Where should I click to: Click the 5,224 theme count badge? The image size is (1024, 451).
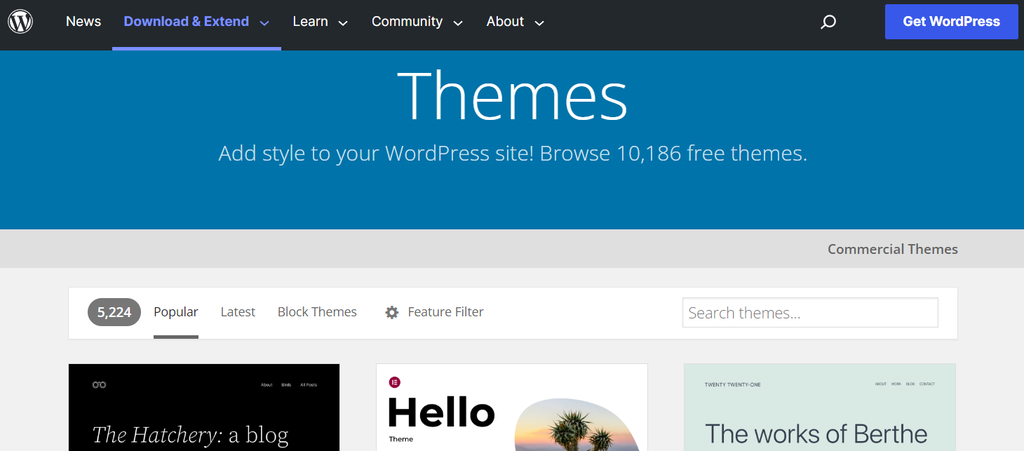(x=114, y=312)
